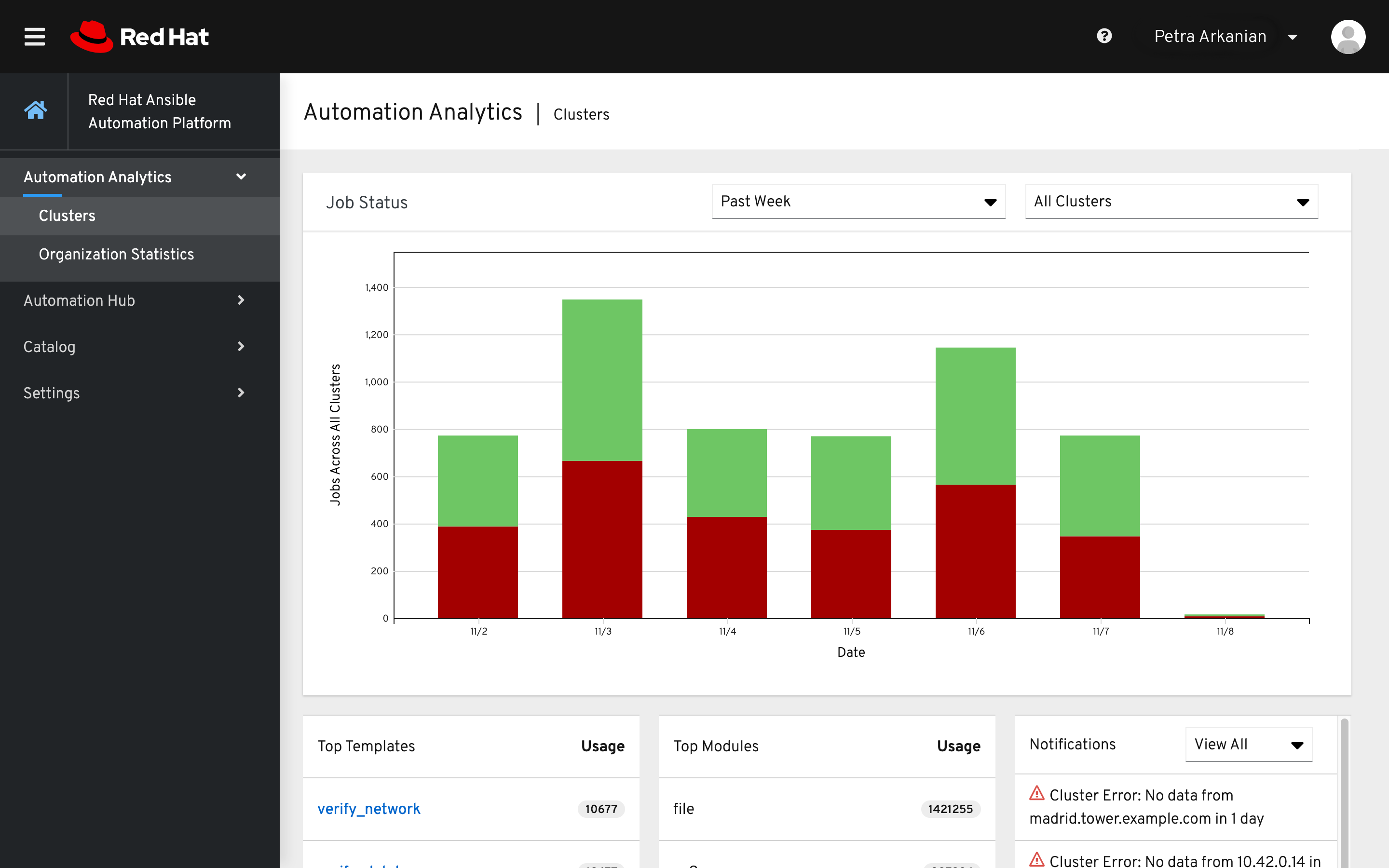This screenshot has height=868, width=1389.
Task: Click the file module row
Action: click(827, 809)
